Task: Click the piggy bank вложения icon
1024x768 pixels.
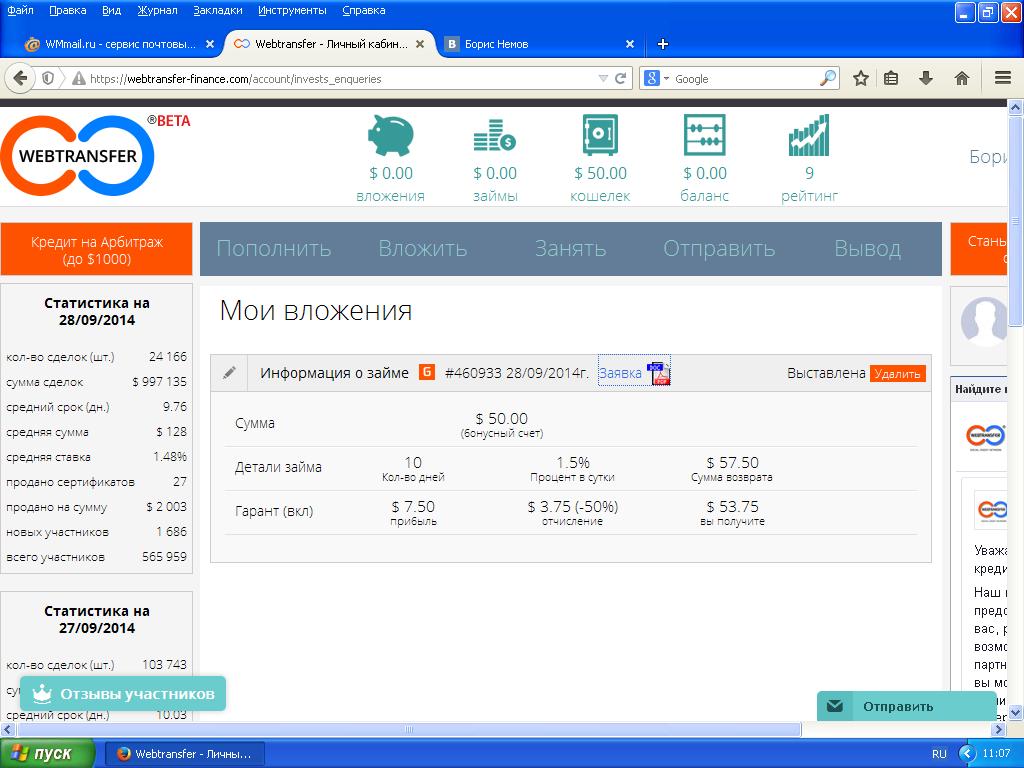Action: pyautogui.click(x=391, y=135)
